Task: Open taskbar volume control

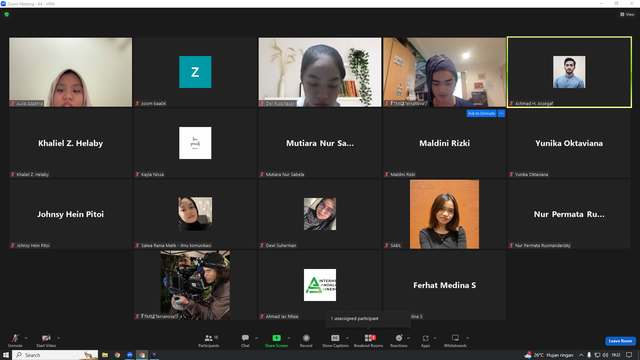Action: click(605, 355)
